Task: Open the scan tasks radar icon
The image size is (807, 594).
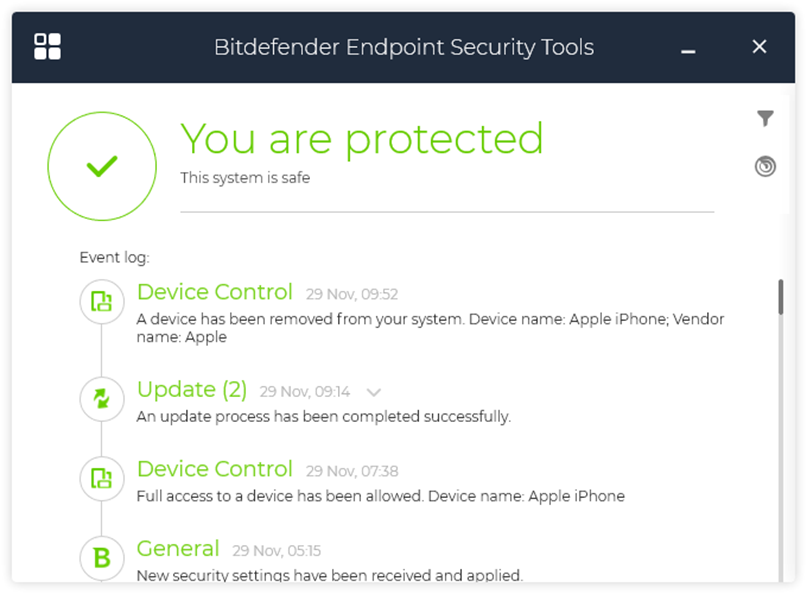Action: click(x=765, y=166)
